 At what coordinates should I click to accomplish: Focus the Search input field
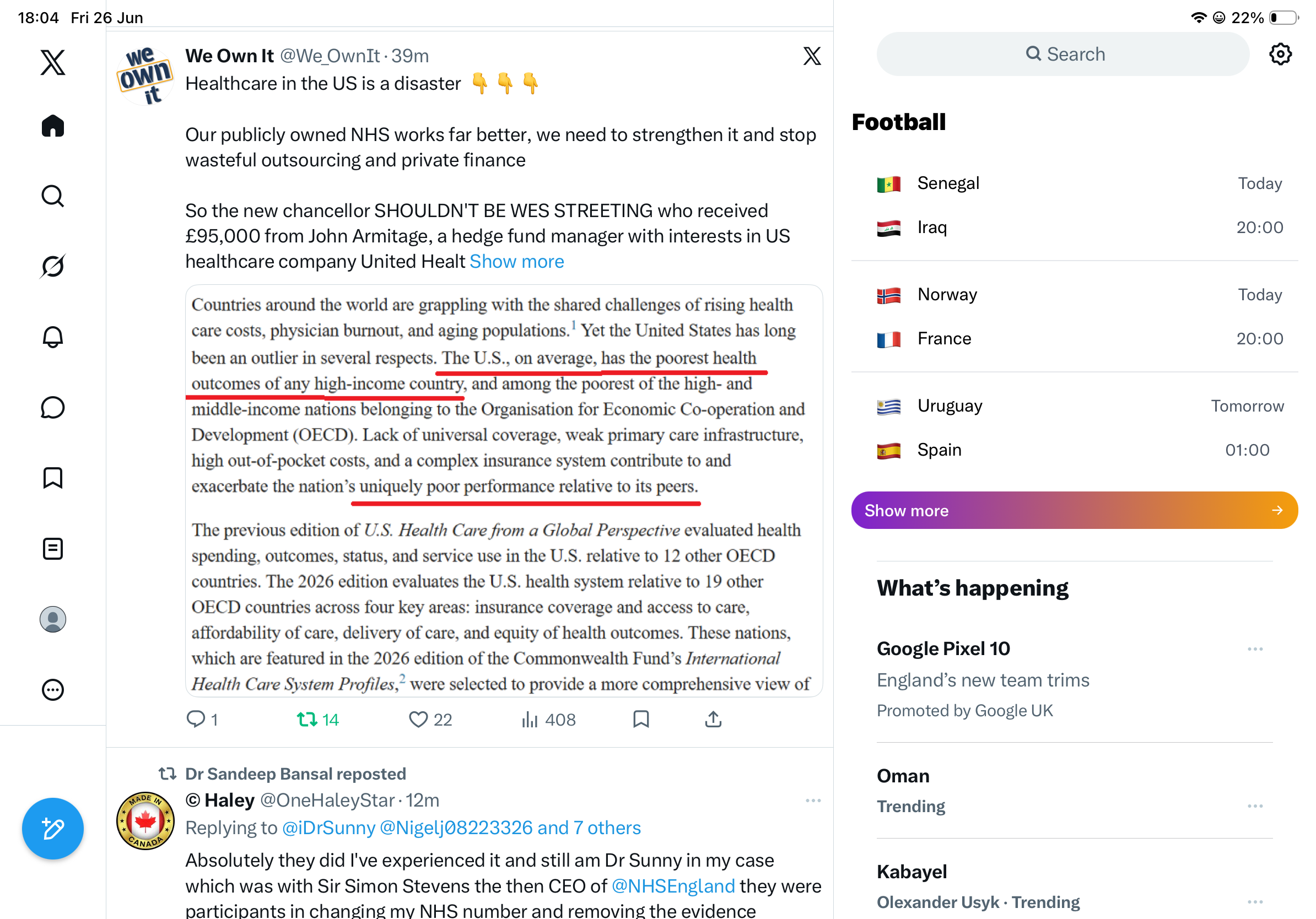pos(1062,54)
